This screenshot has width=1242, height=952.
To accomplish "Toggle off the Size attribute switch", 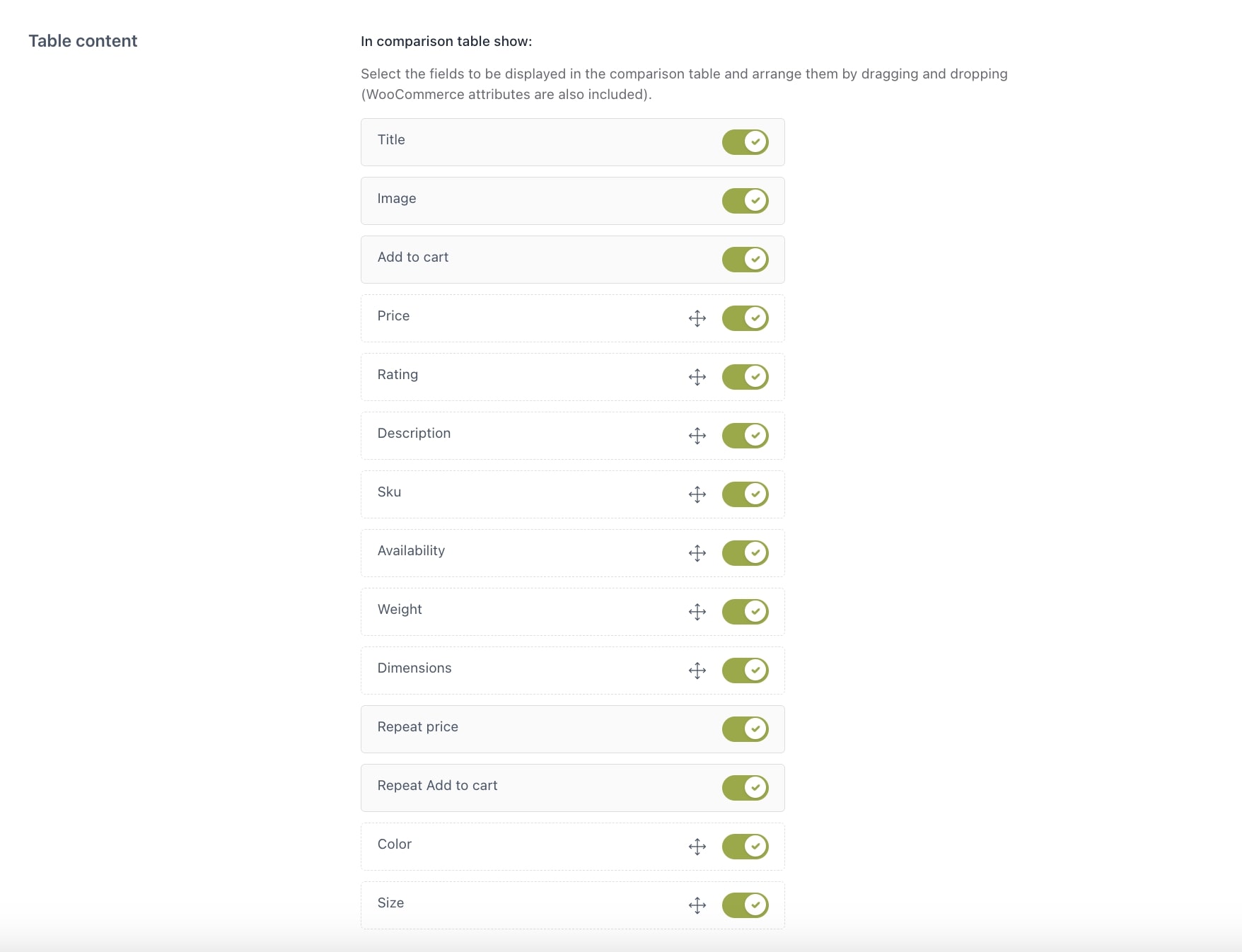I will 745,905.
